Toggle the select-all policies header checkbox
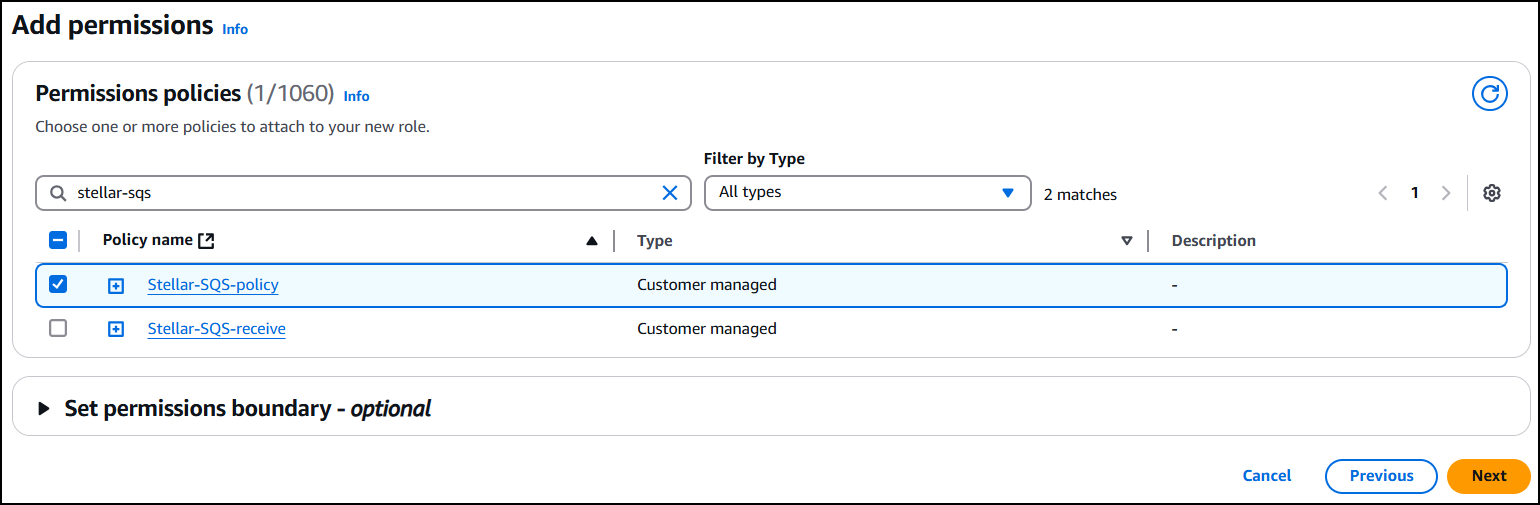 [58, 240]
